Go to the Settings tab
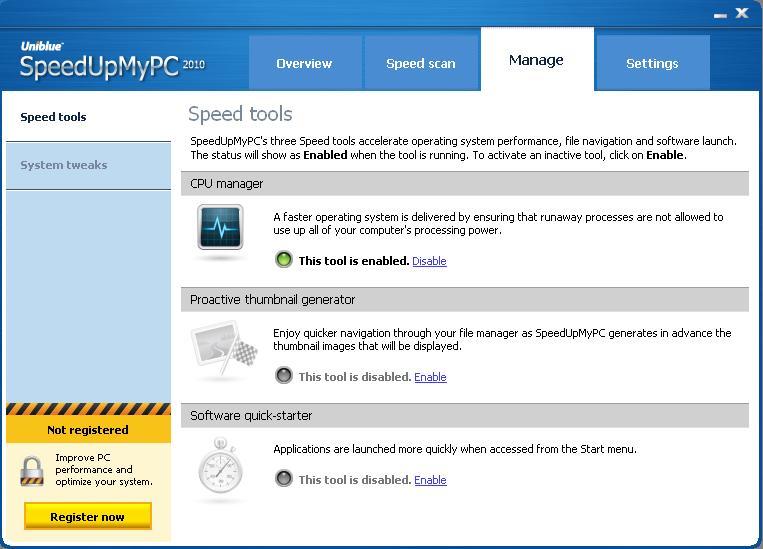Viewport: 763px width, 549px height. [x=652, y=63]
